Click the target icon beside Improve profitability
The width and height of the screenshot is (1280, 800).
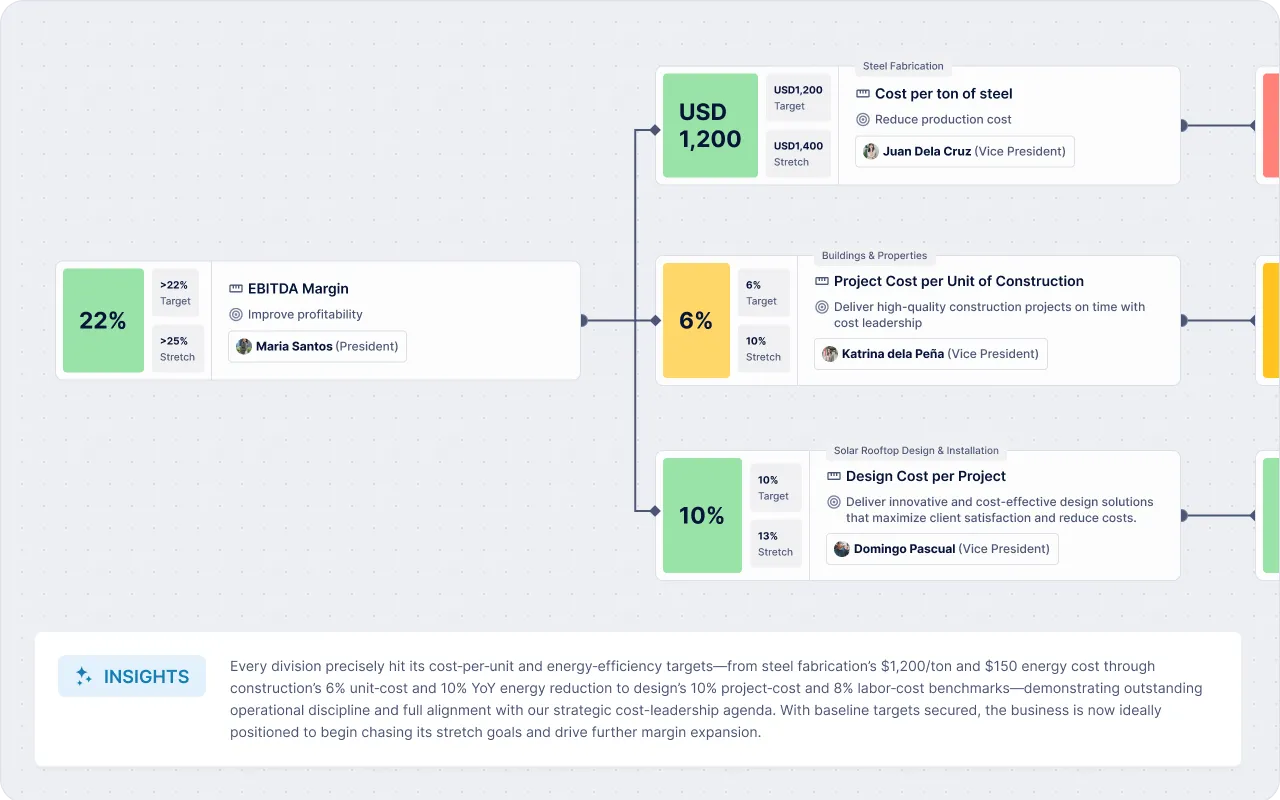(236, 314)
